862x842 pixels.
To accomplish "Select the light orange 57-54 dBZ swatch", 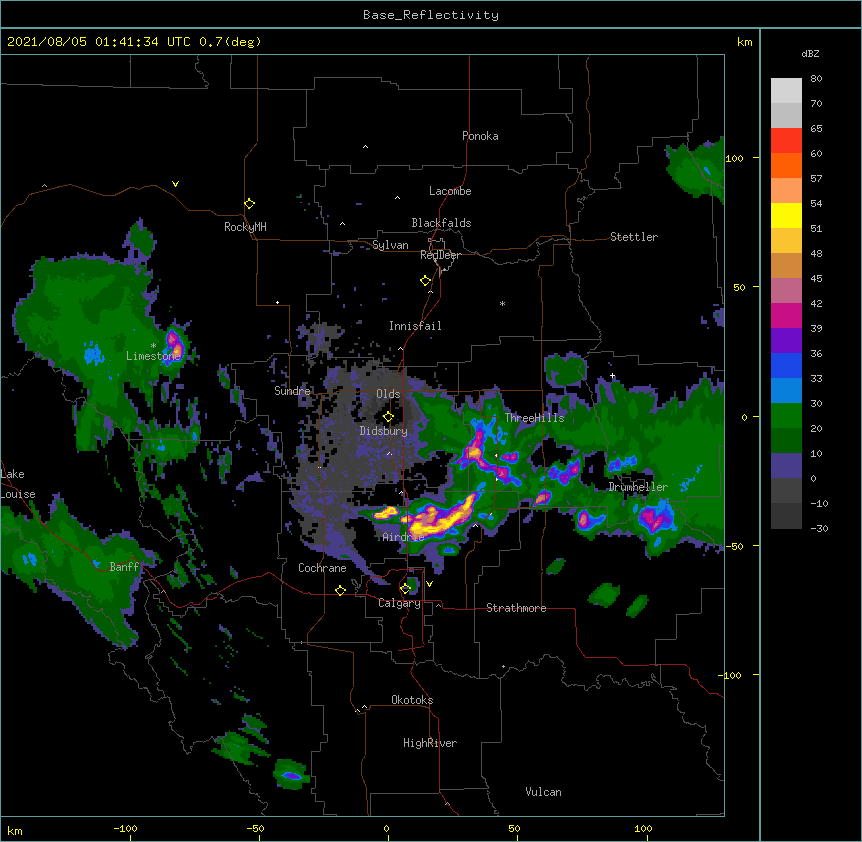I will click(x=786, y=191).
